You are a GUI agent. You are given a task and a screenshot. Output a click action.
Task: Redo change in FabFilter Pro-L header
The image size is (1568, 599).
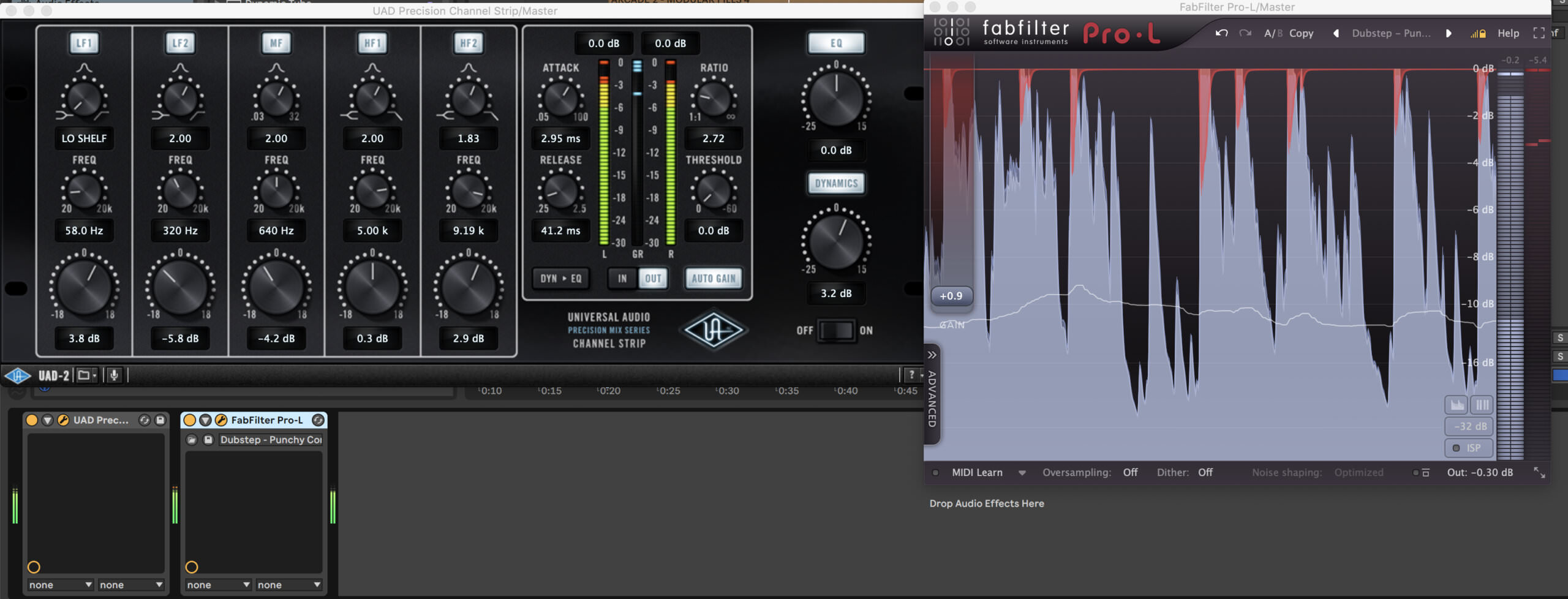pyautogui.click(x=1245, y=33)
